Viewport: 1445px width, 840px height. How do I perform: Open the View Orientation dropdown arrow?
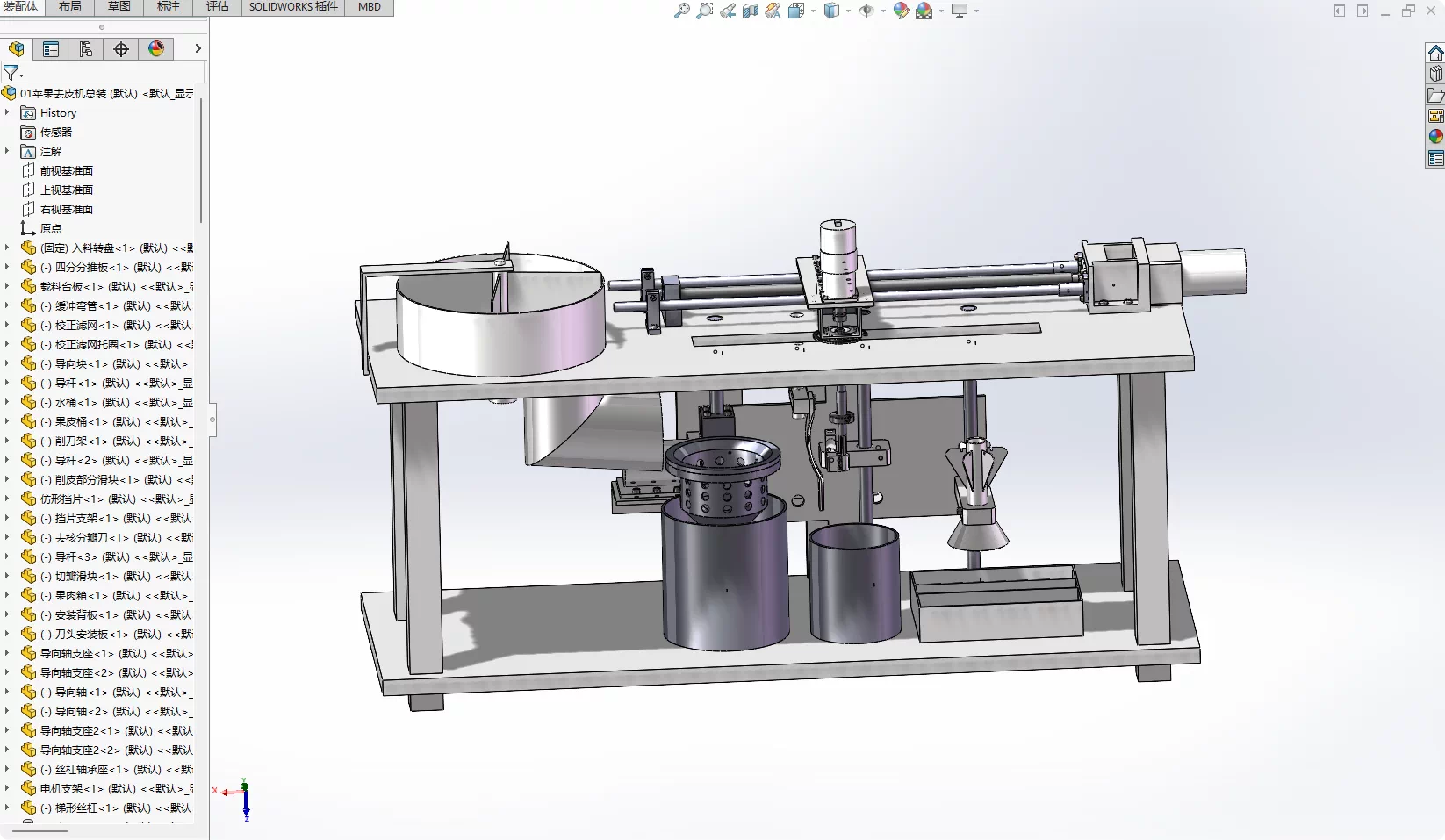[x=813, y=11]
